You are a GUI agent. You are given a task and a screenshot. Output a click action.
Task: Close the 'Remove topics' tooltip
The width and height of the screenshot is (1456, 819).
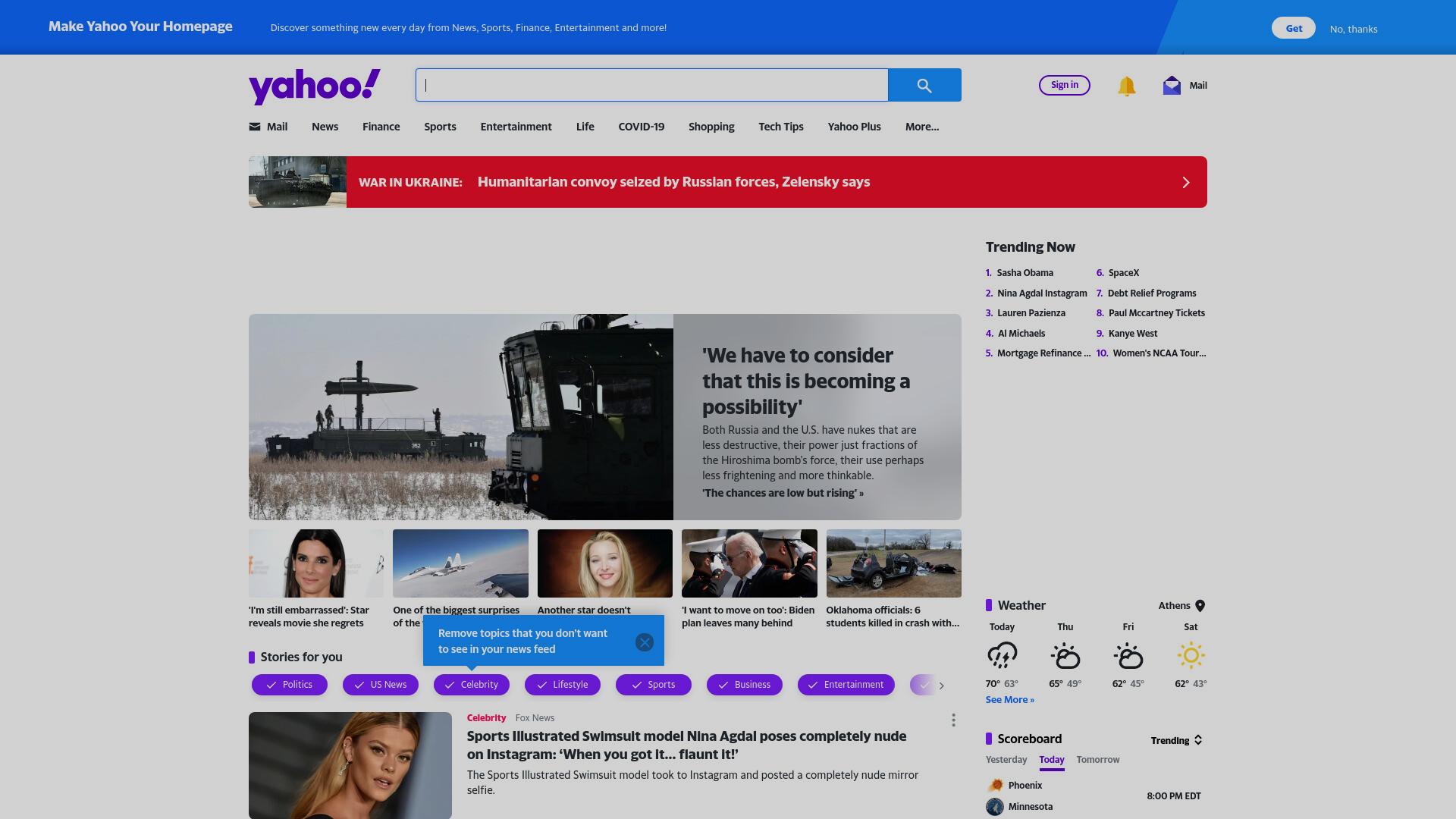coord(645,642)
